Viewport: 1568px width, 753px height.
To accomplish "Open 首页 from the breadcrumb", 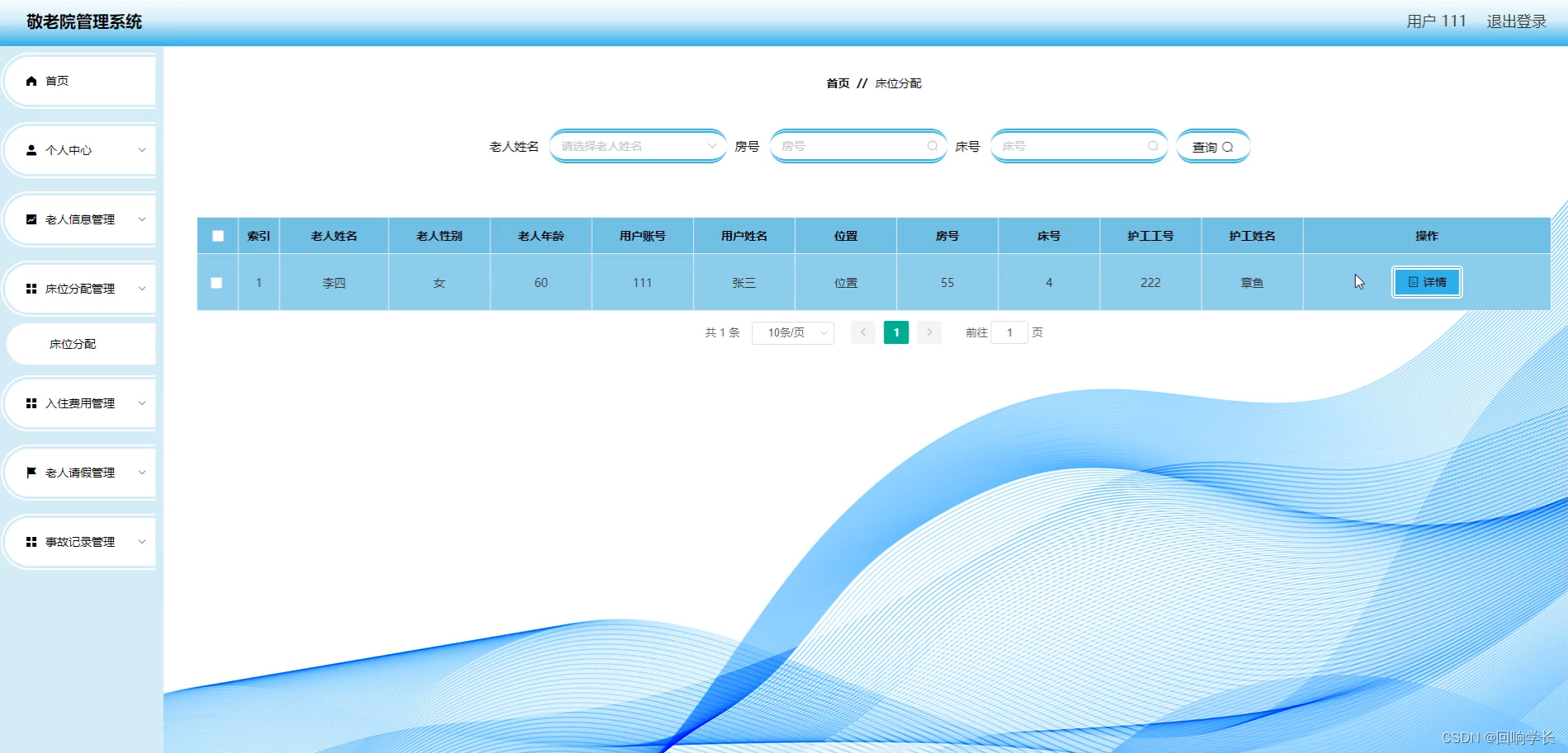I will tap(838, 82).
